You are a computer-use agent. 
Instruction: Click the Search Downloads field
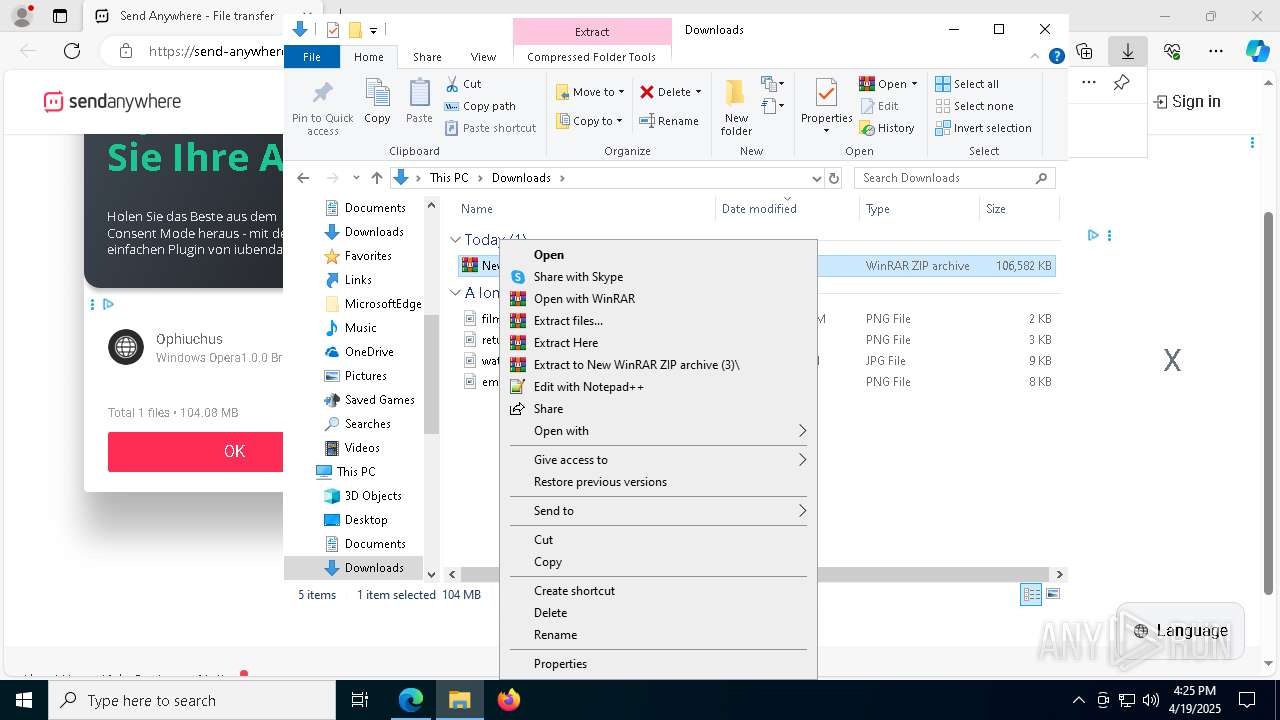click(954, 178)
